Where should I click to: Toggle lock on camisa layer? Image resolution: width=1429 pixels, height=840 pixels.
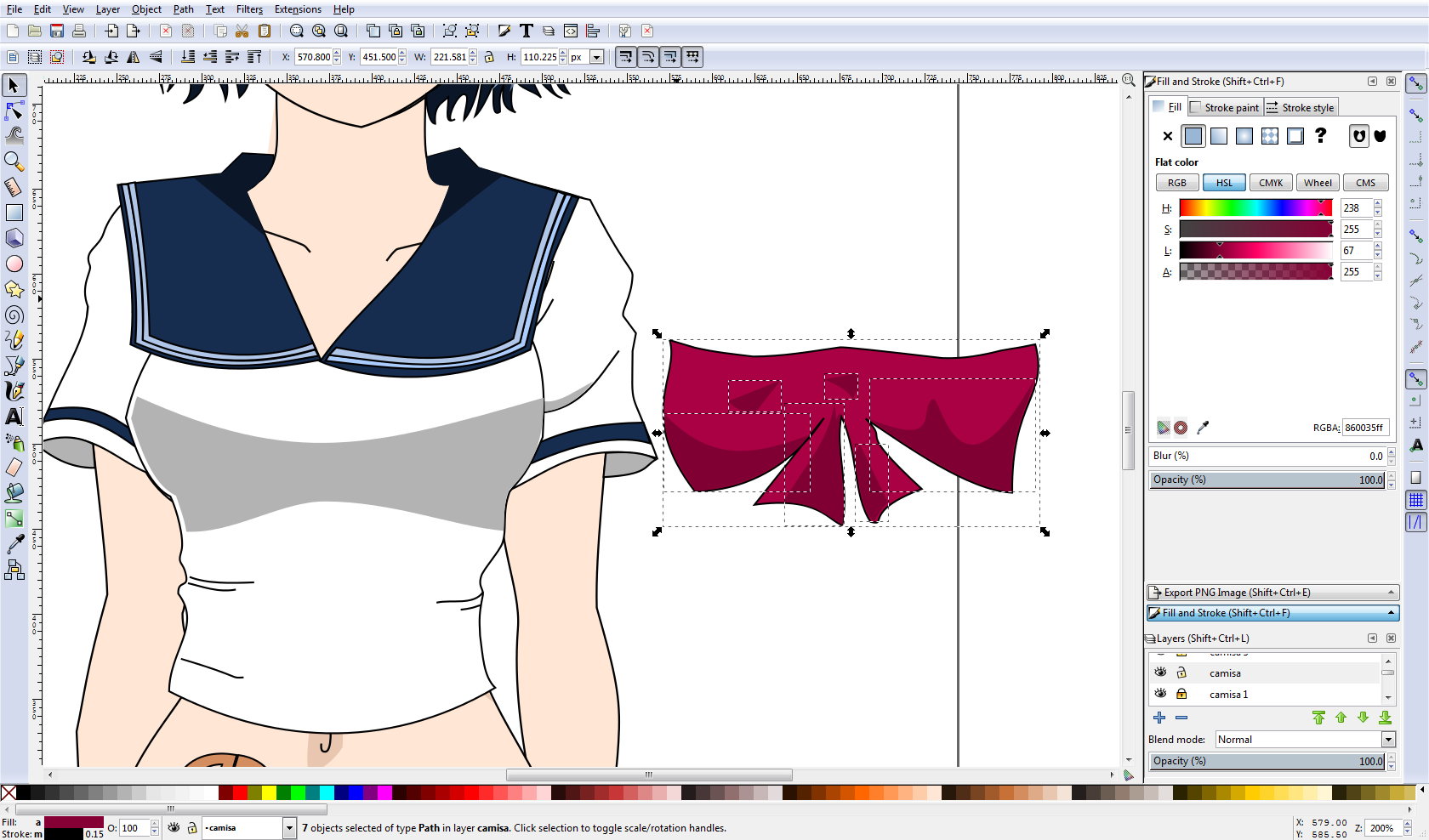pos(1181,673)
